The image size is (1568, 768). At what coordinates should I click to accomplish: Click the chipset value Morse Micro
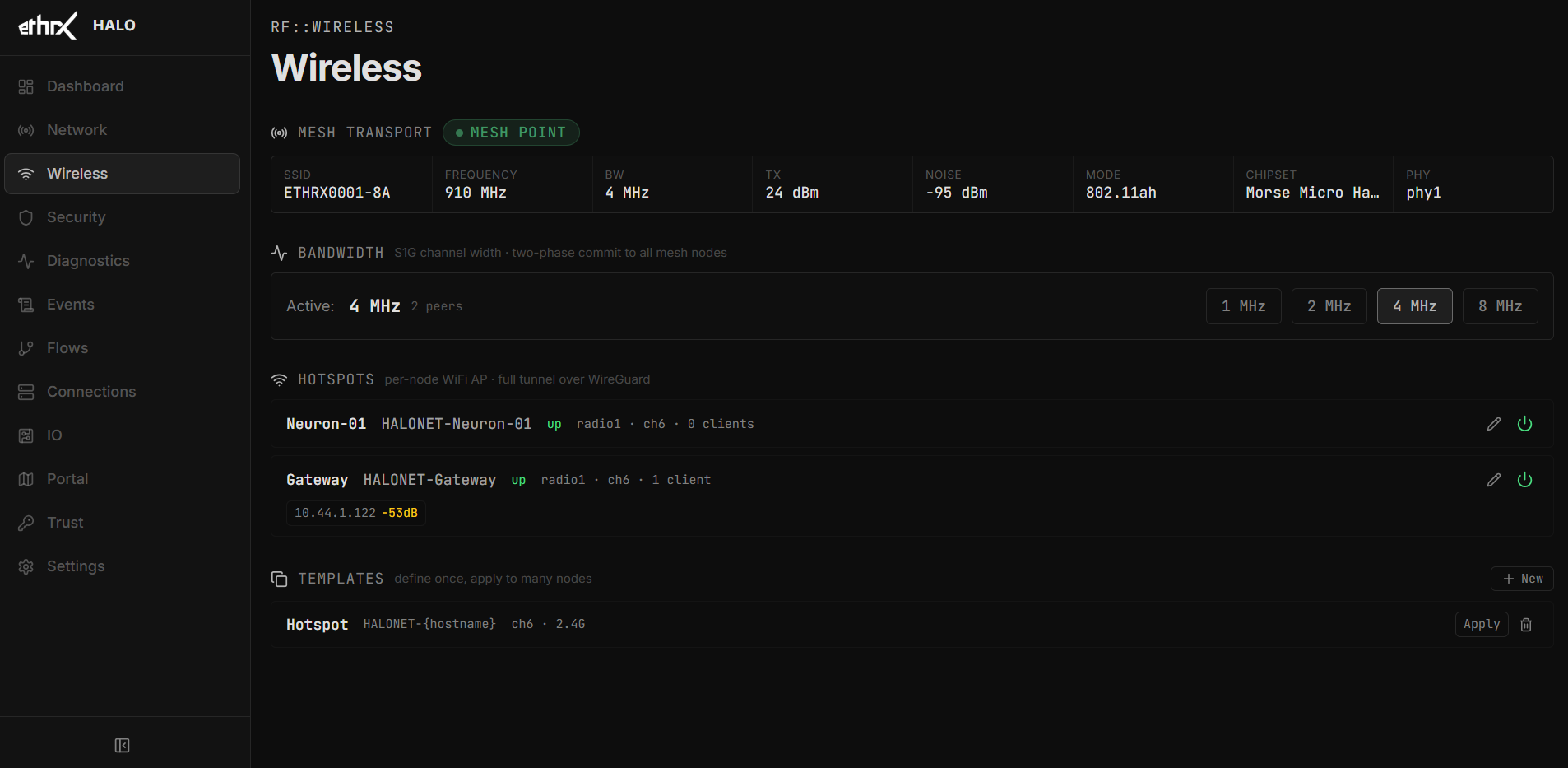[1312, 193]
